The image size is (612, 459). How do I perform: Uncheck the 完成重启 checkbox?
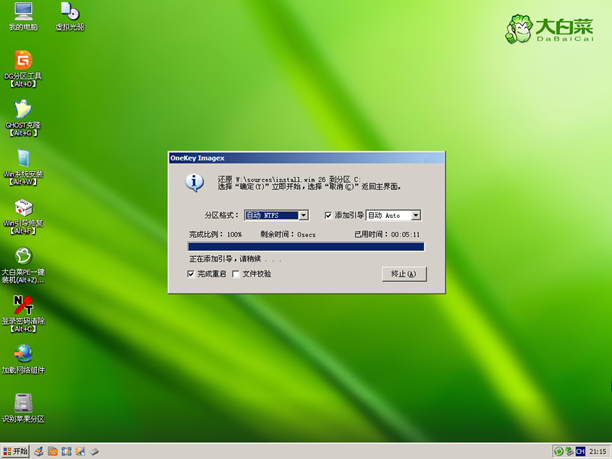(192, 273)
